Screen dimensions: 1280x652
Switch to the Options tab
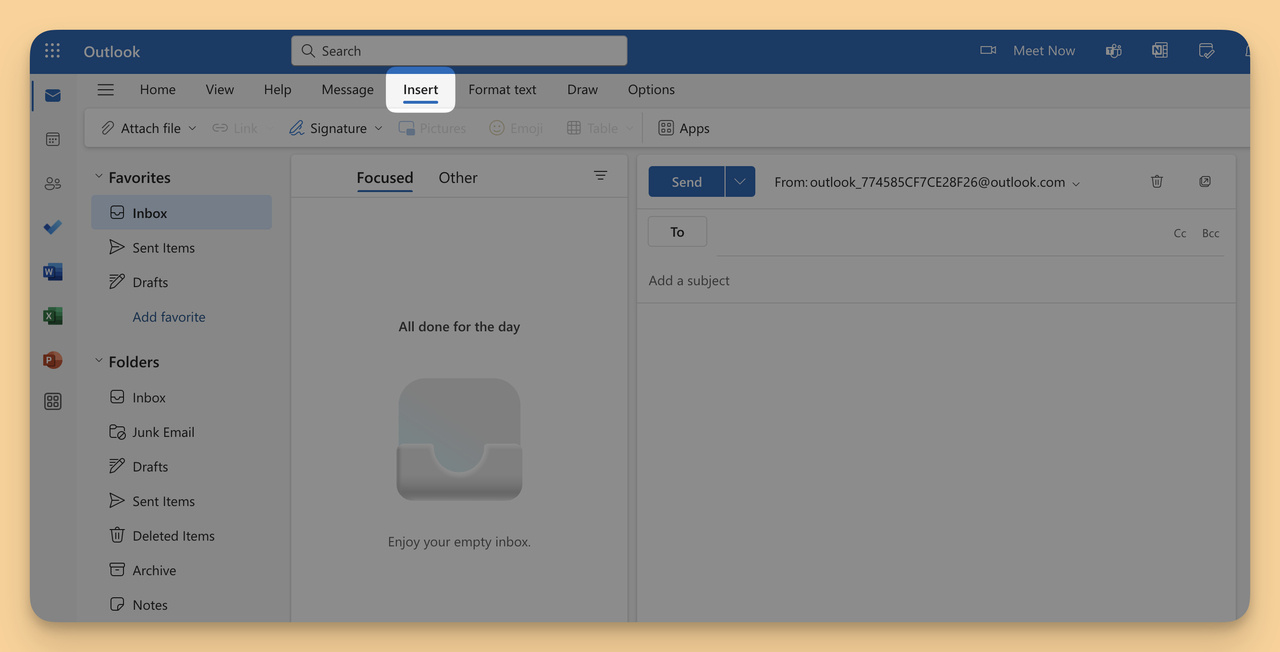click(651, 89)
